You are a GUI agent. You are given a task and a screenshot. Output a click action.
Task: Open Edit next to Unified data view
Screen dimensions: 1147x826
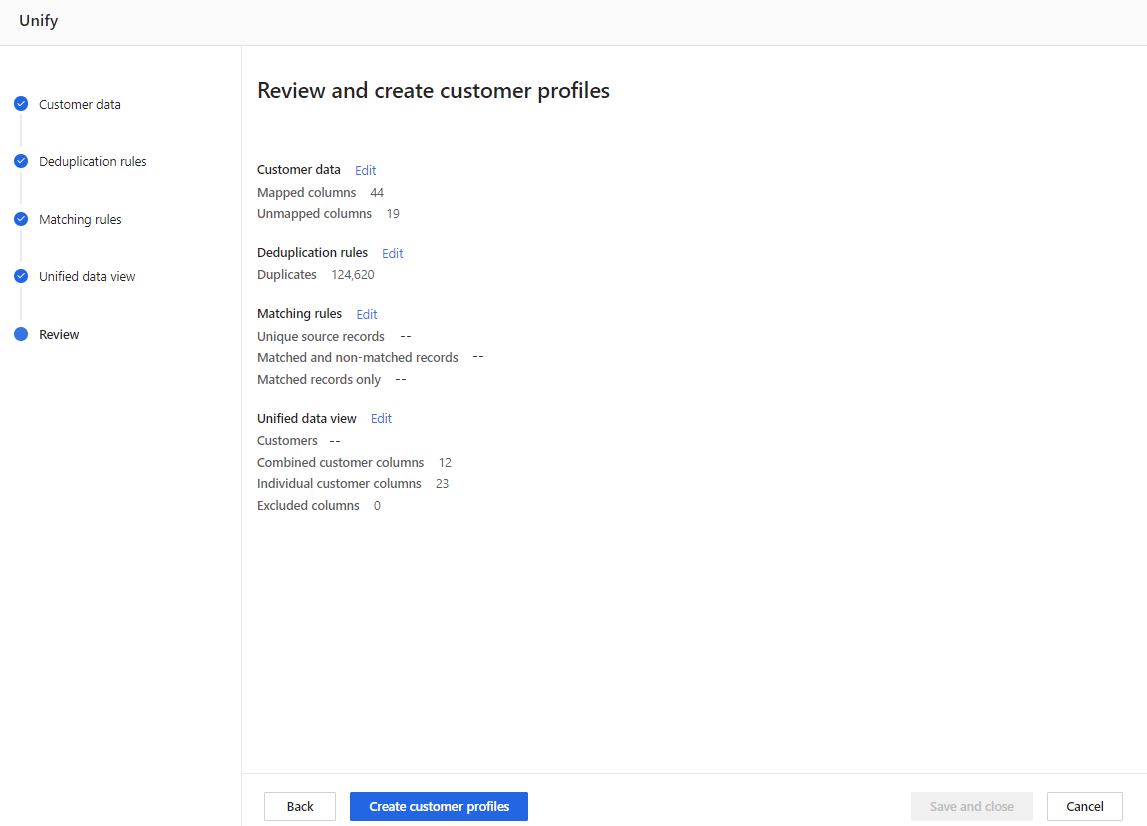click(380, 418)
